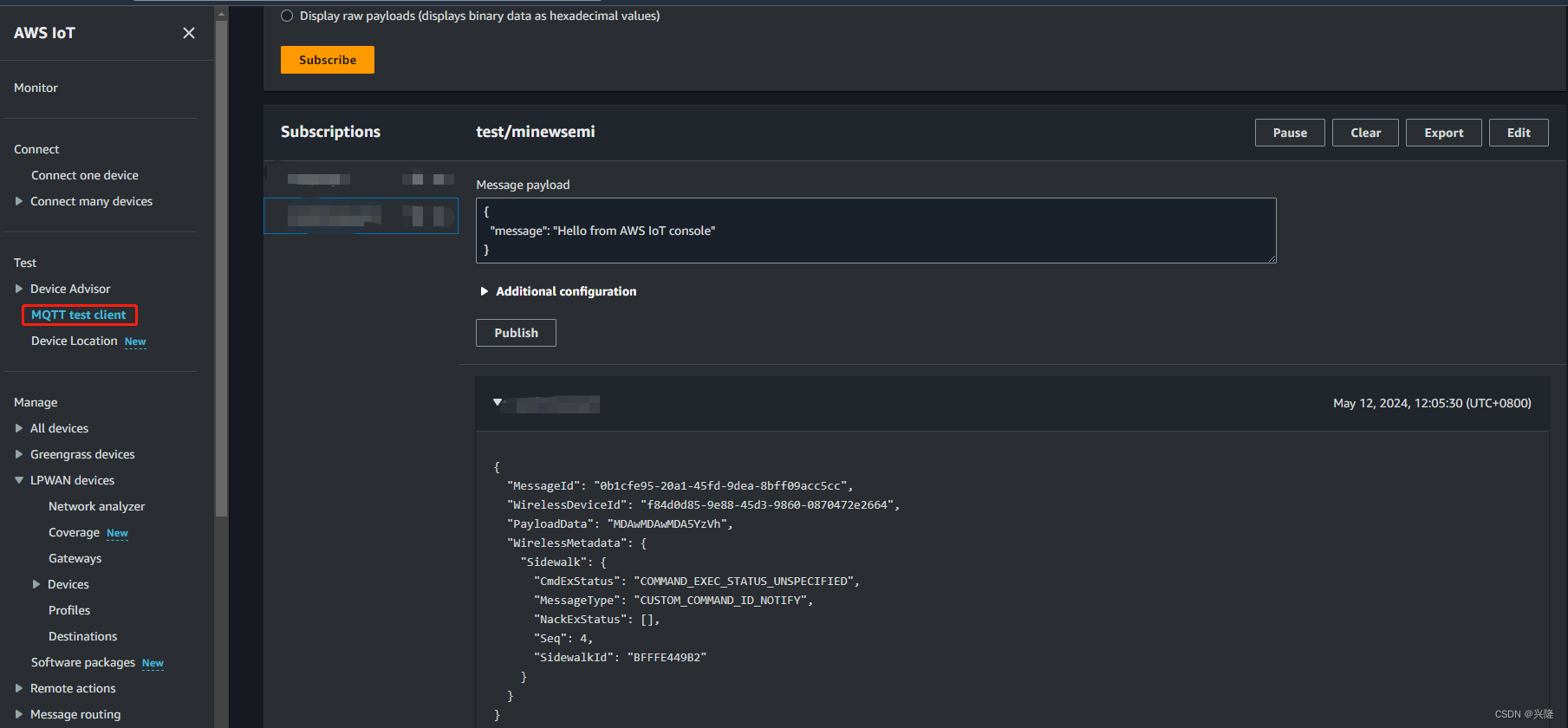Open the MQTT test client page
The width and height of the screenshot is (1568, 728).
[x=79, y=315]
